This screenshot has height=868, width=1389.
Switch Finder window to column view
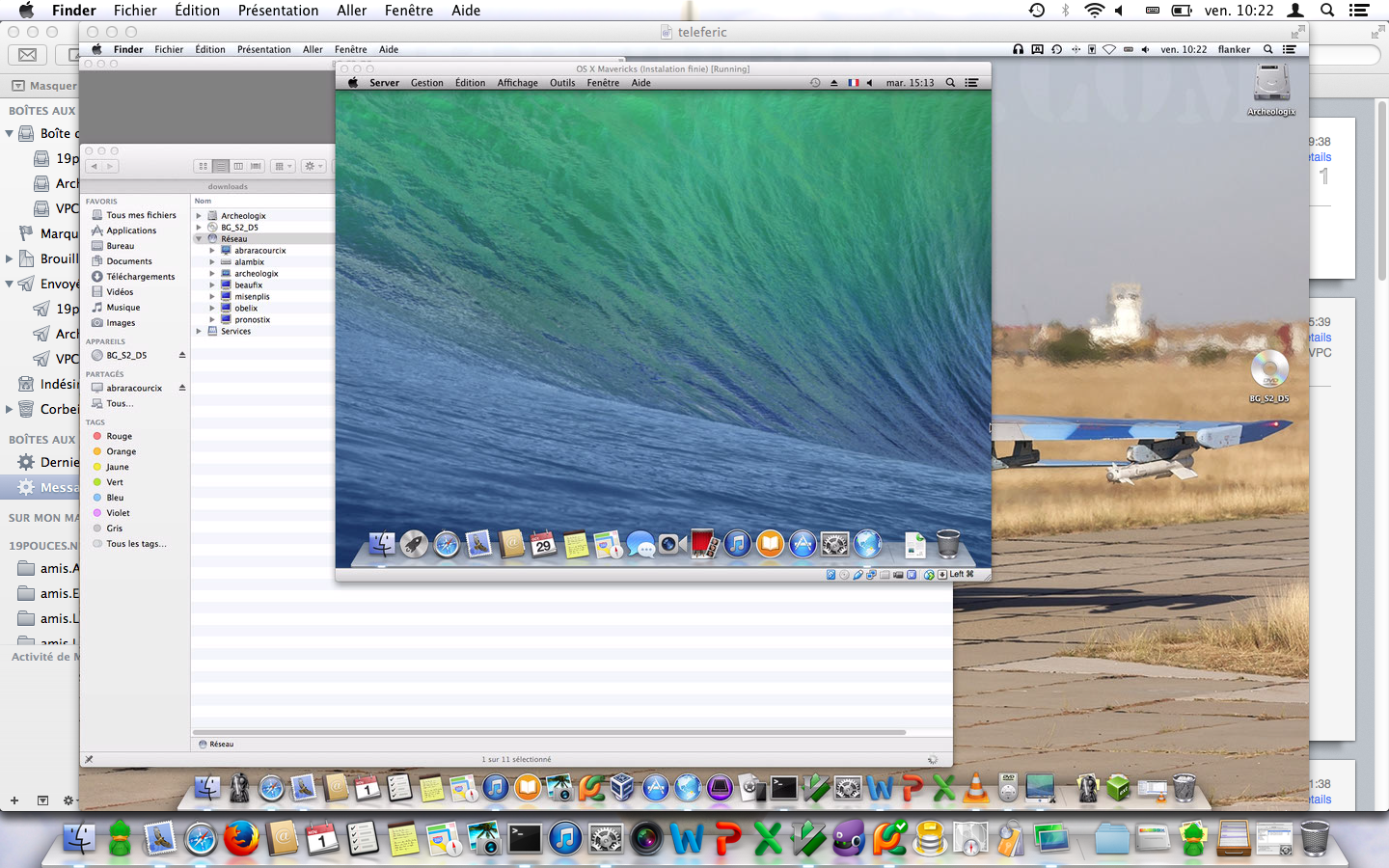click(238, 166)
